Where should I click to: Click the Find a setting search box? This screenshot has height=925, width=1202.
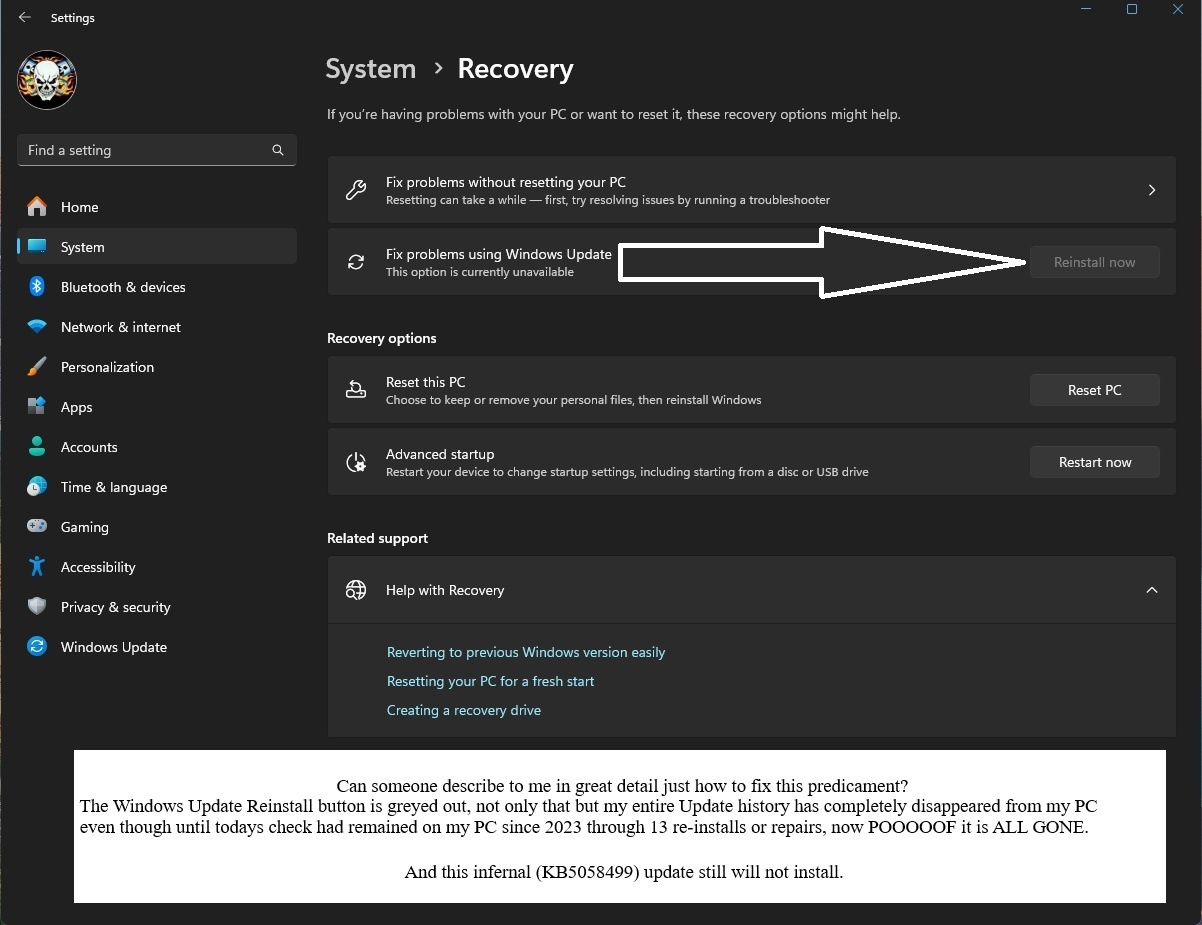tap(156, 150)
